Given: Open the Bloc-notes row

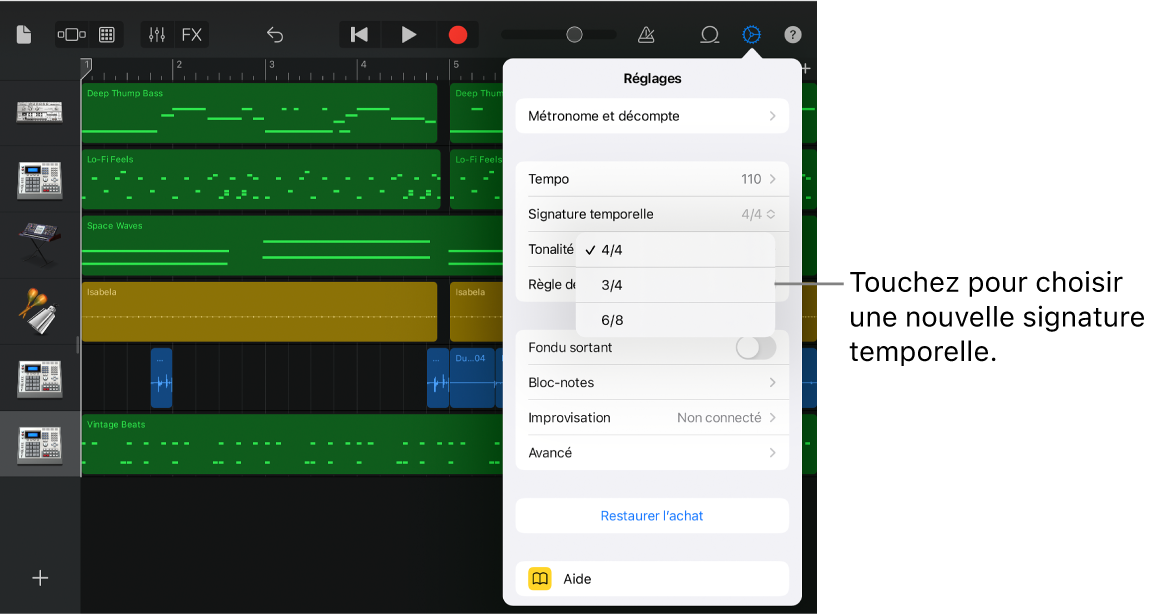Looking at the screenshot, I should [652, 382].
